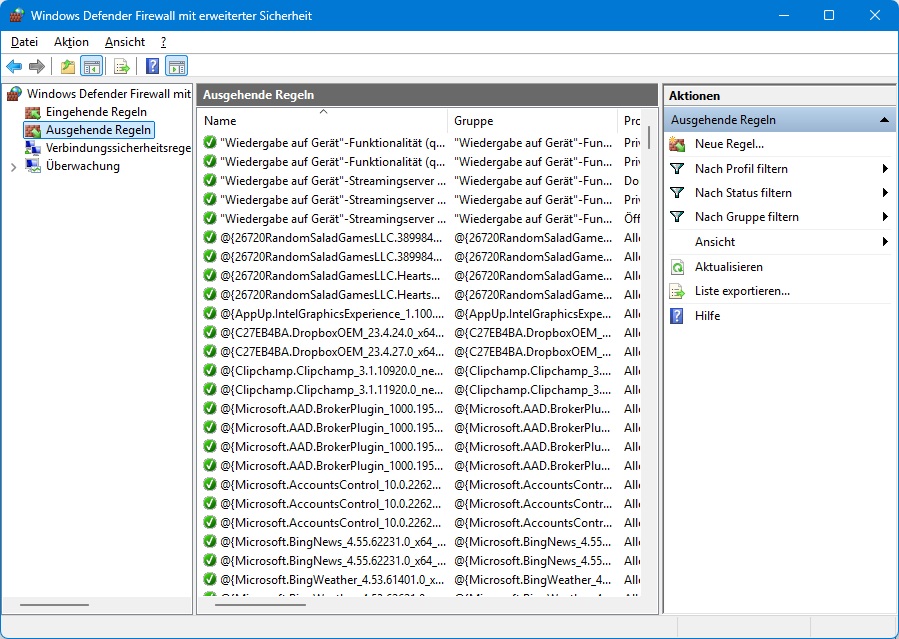Click Nach Gruppe filtern action
The image size is (899, 639).
746,217
